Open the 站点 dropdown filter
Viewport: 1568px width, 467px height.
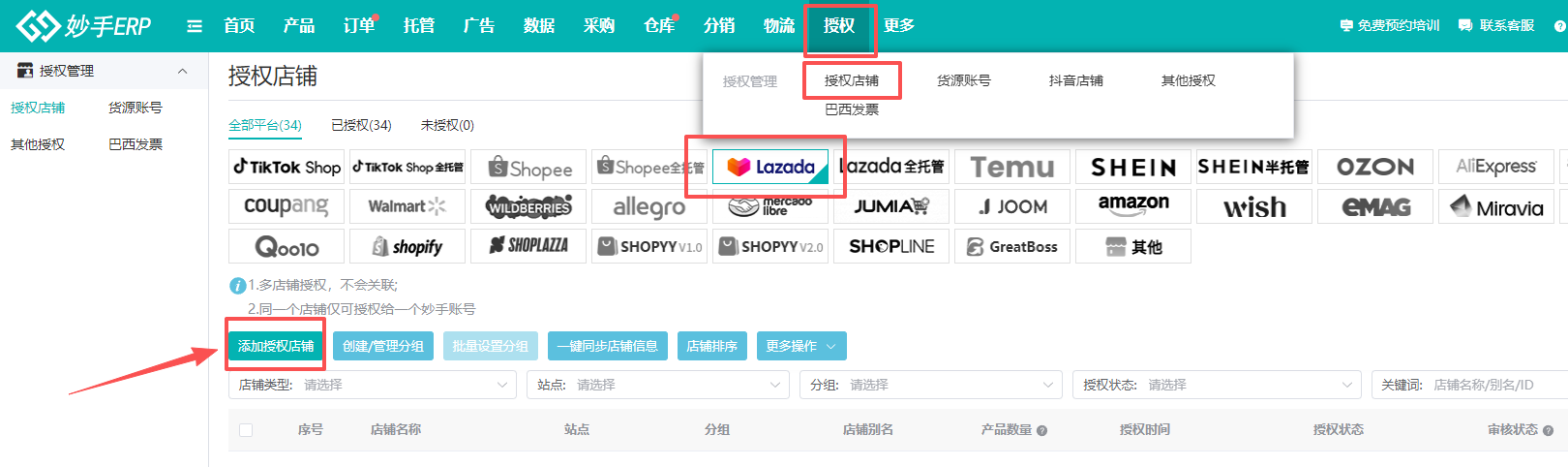click(658, 385)
